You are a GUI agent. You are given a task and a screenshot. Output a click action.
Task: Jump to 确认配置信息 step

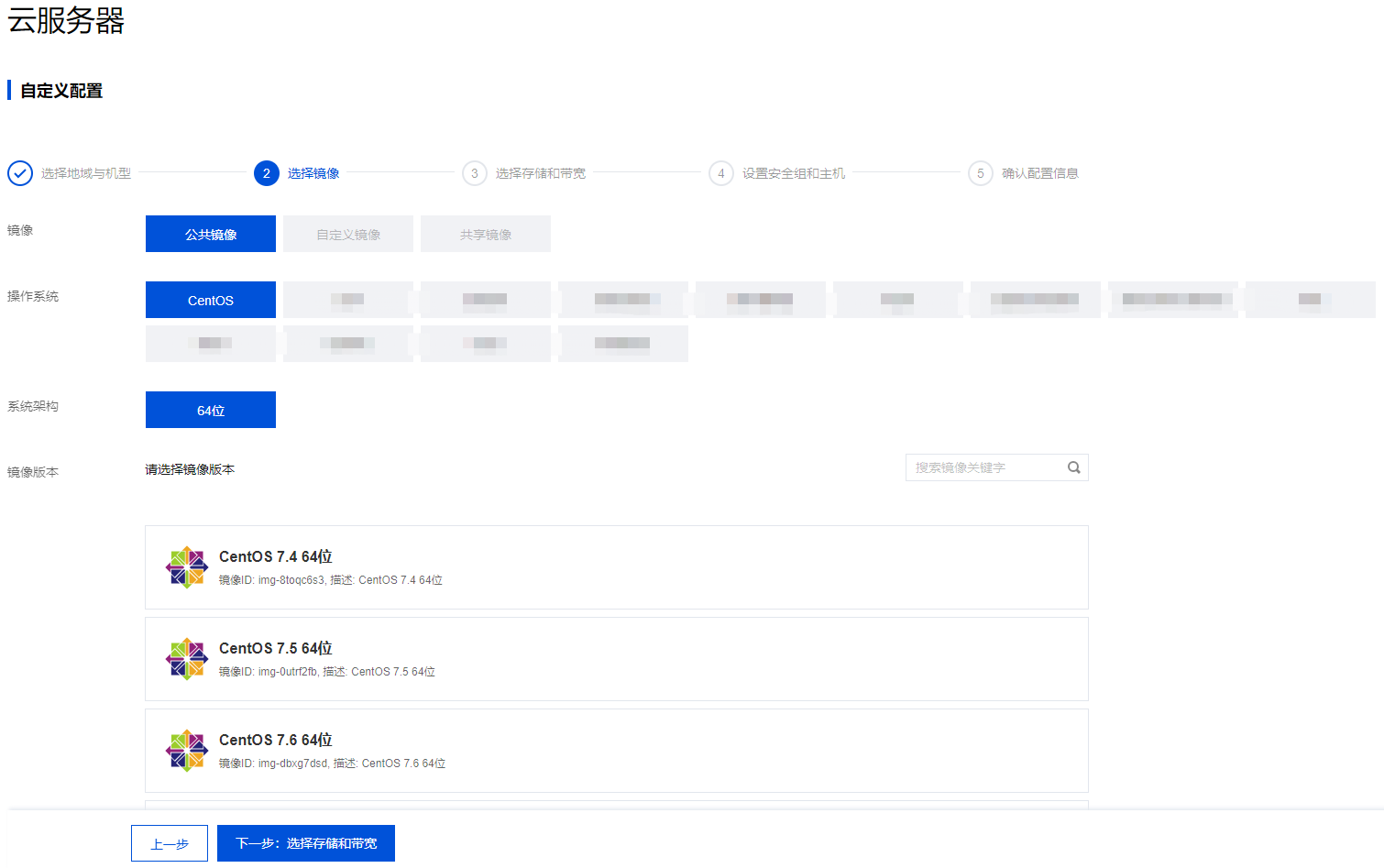[1040, 173]
